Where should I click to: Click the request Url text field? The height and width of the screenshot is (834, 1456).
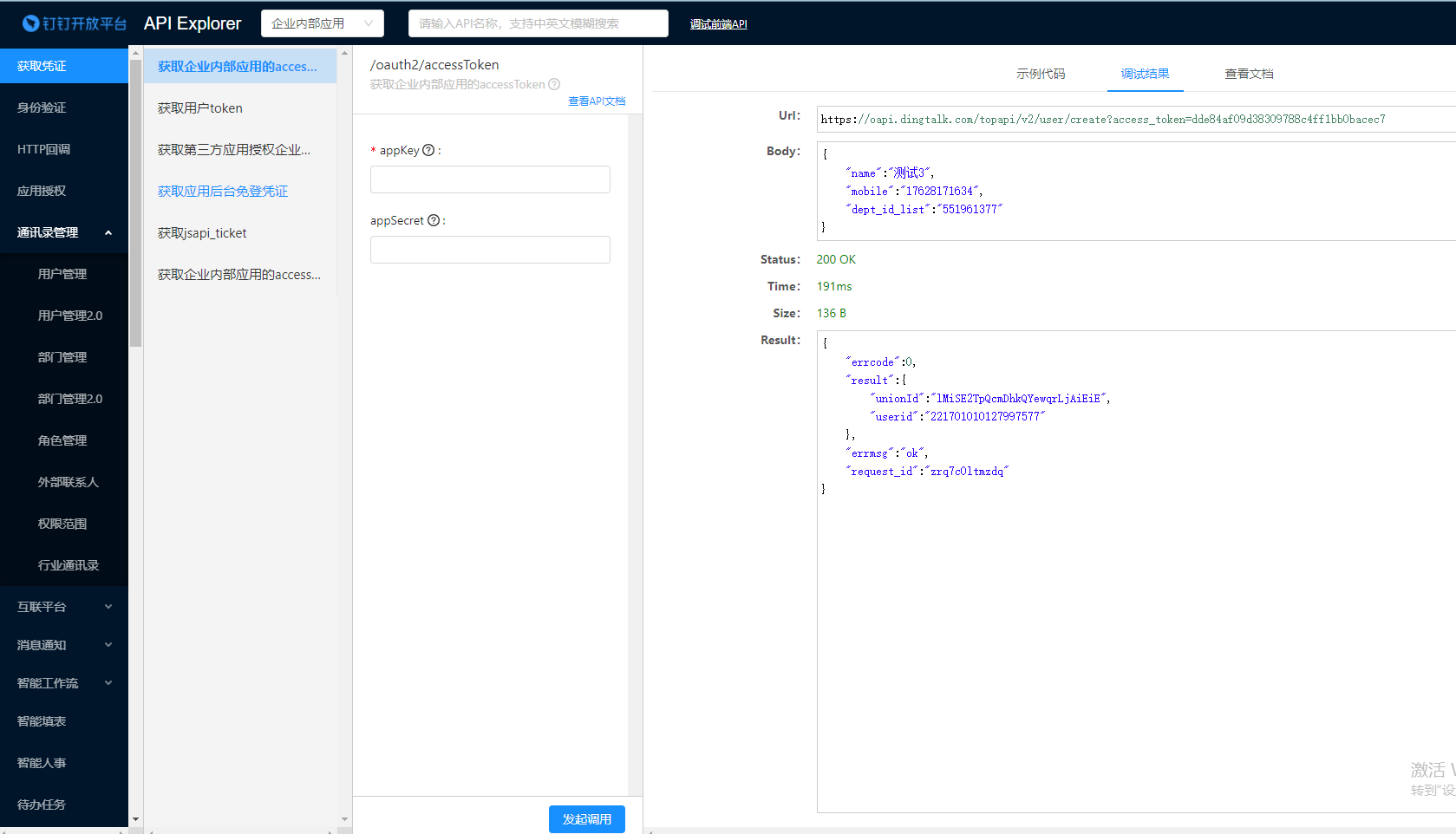[x=1136, y=120]
